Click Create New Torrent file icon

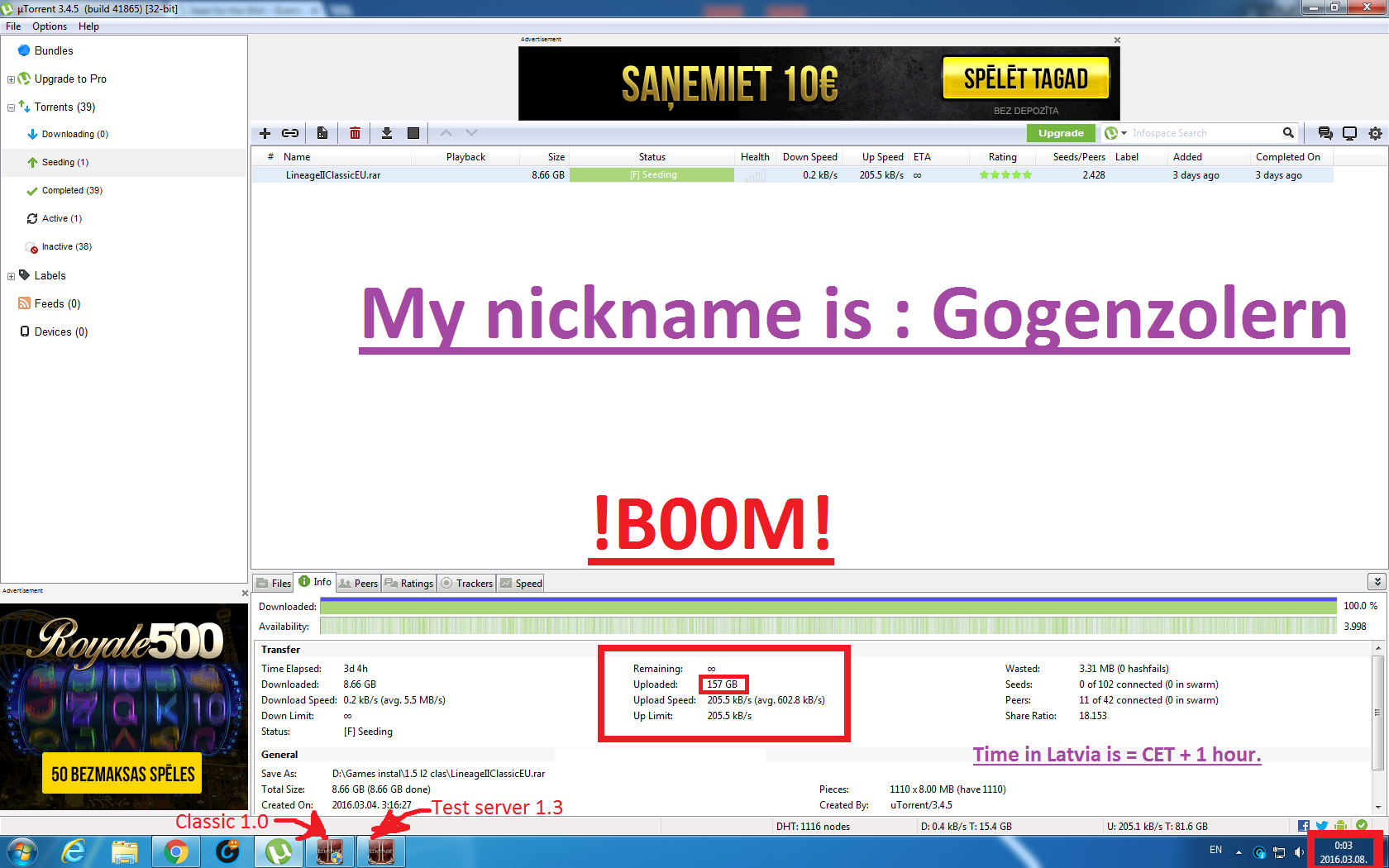[322, 133]
